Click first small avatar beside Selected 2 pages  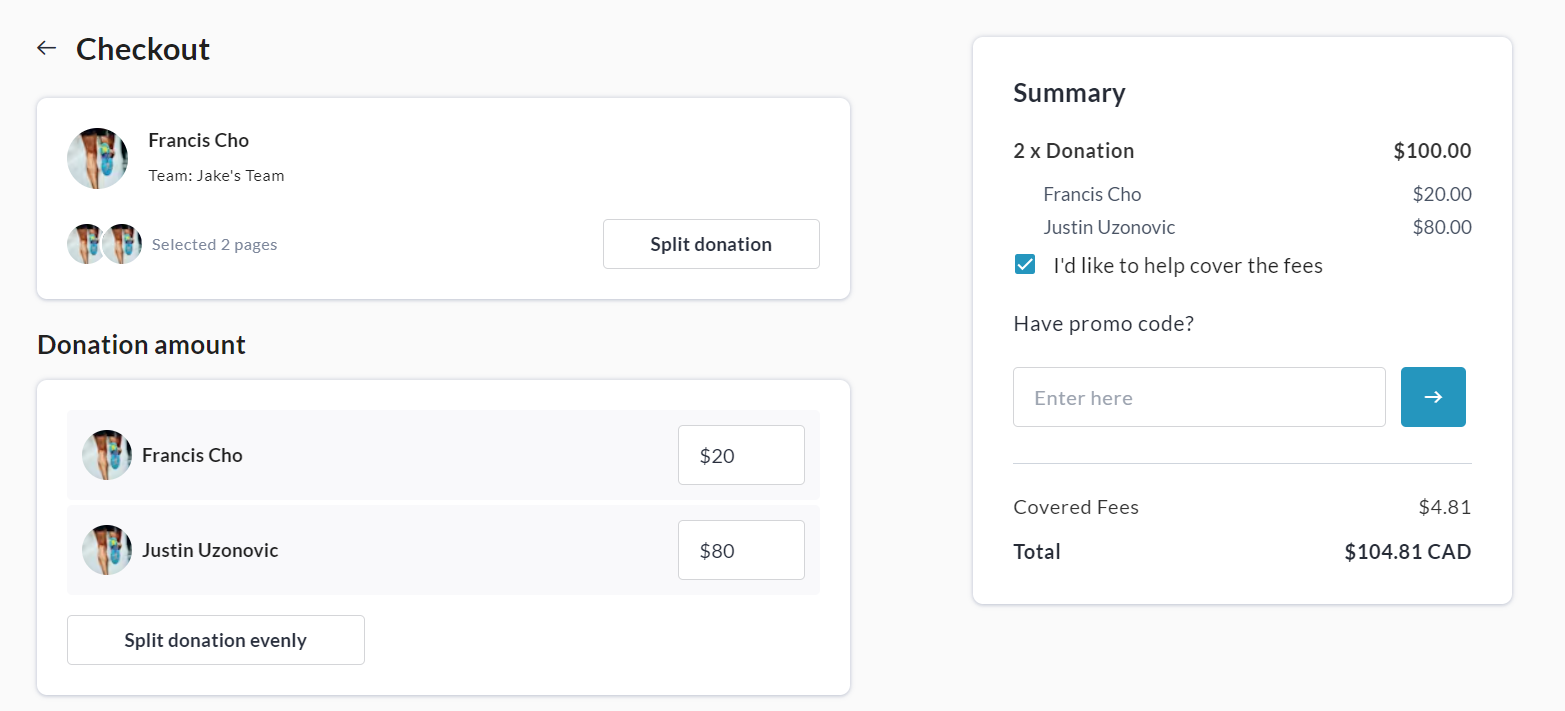(x=84, y=244)
